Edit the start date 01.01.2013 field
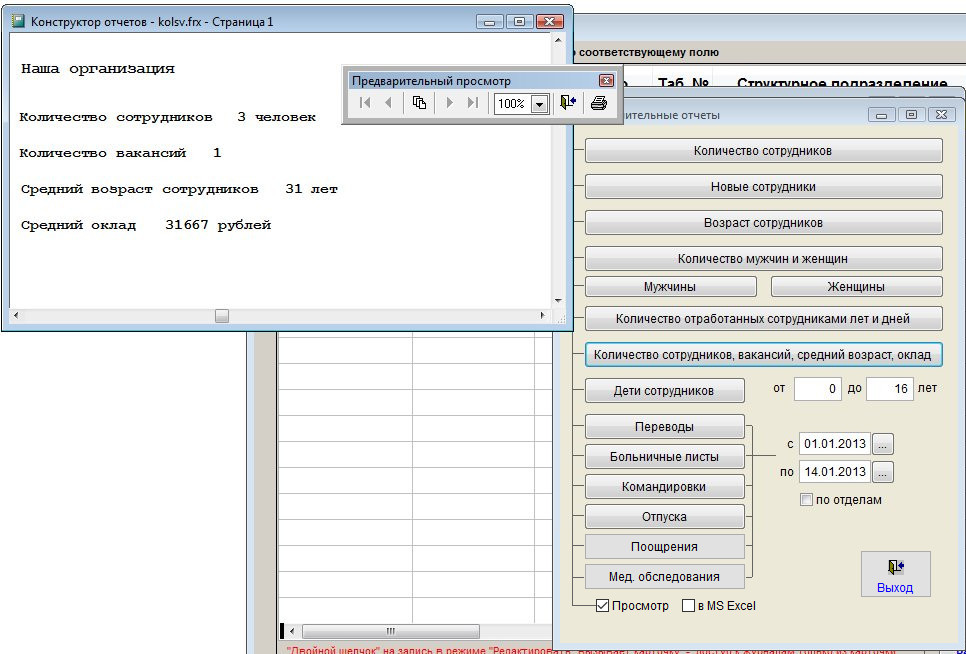Screen dimensions: 966x654 point(835,443)
